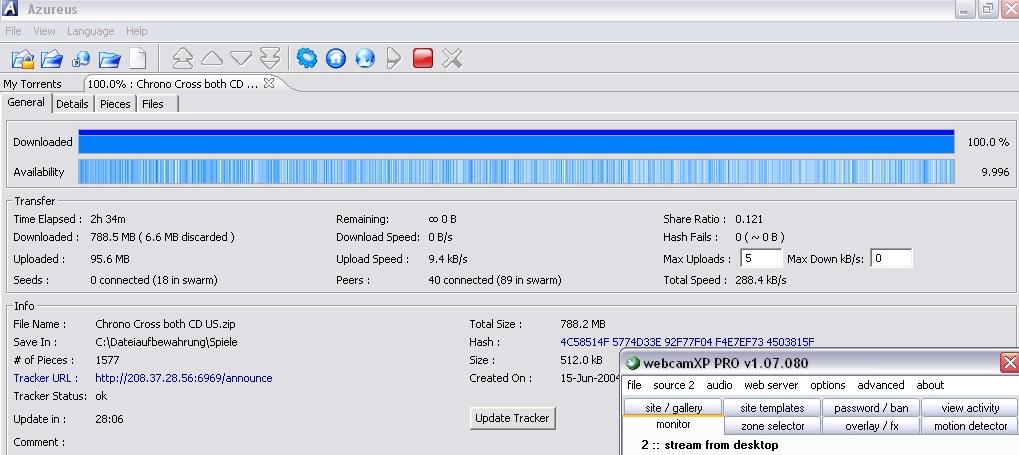Move torrent down with single down arrow
Viewport: 1019px width, 455px height.
tap(240, 58)
